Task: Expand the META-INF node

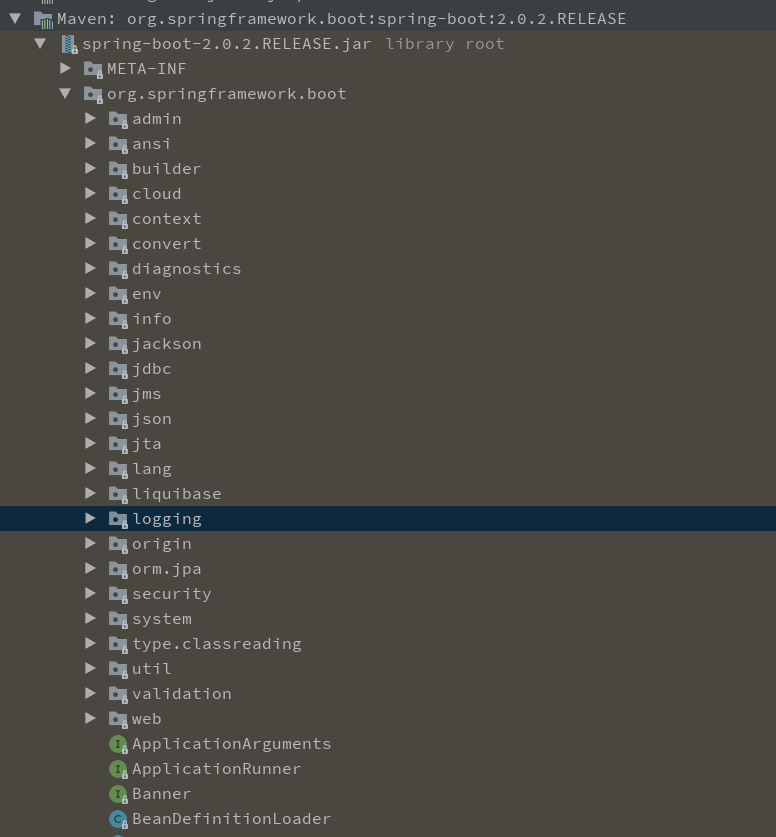Action: 66,68
